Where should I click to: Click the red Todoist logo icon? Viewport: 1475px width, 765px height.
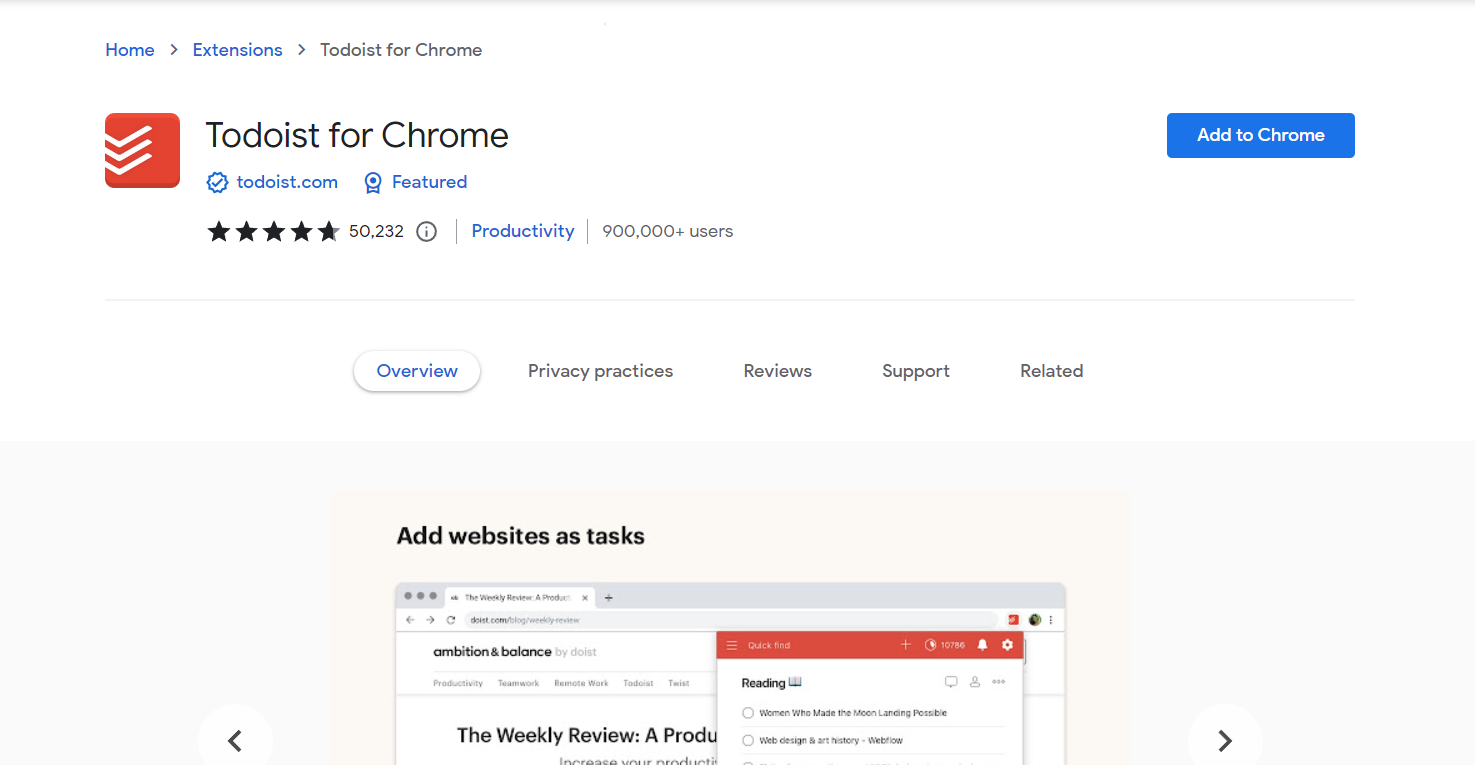click(x=142, y=150)
